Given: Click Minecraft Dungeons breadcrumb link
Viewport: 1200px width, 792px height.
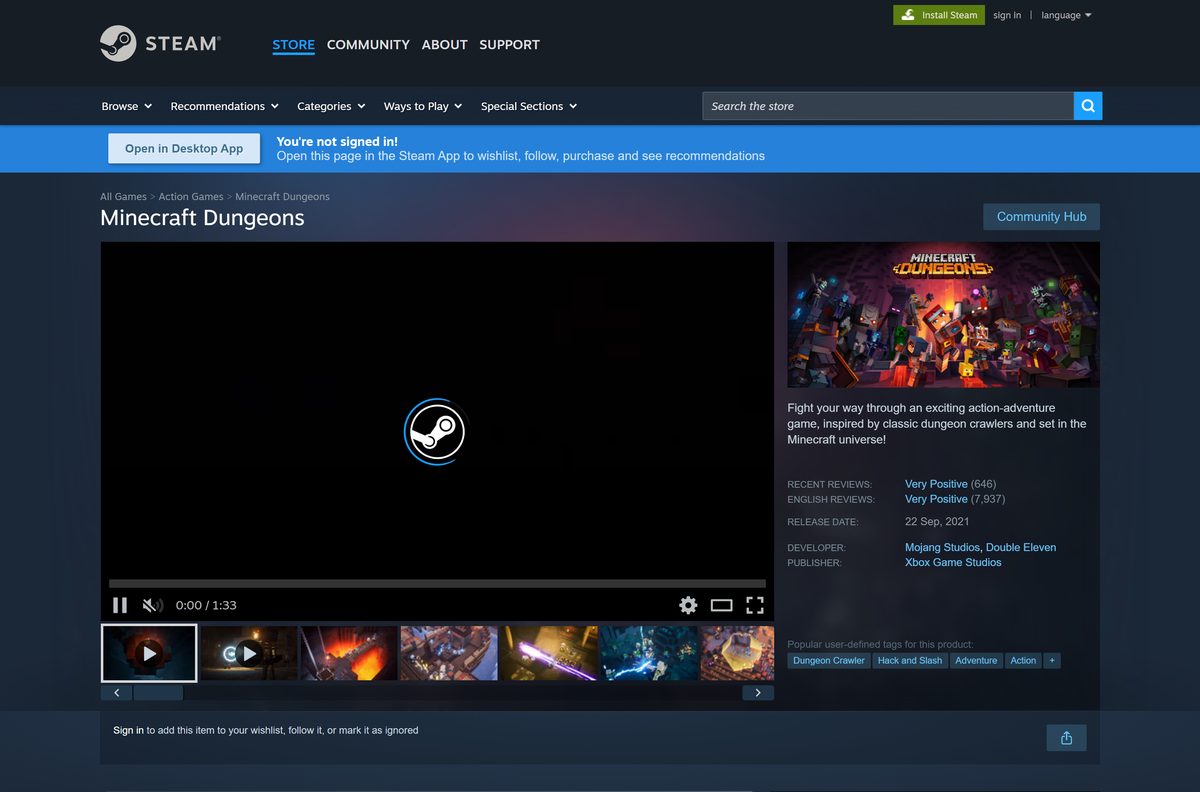Looking at the screenshot, I should pos(282,197).
